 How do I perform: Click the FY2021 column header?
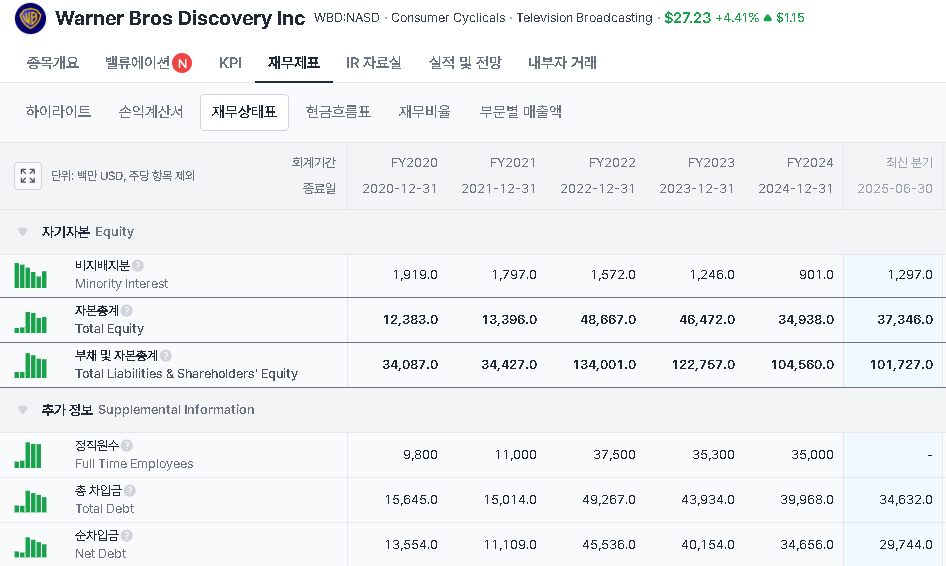(x=513, y=163)
